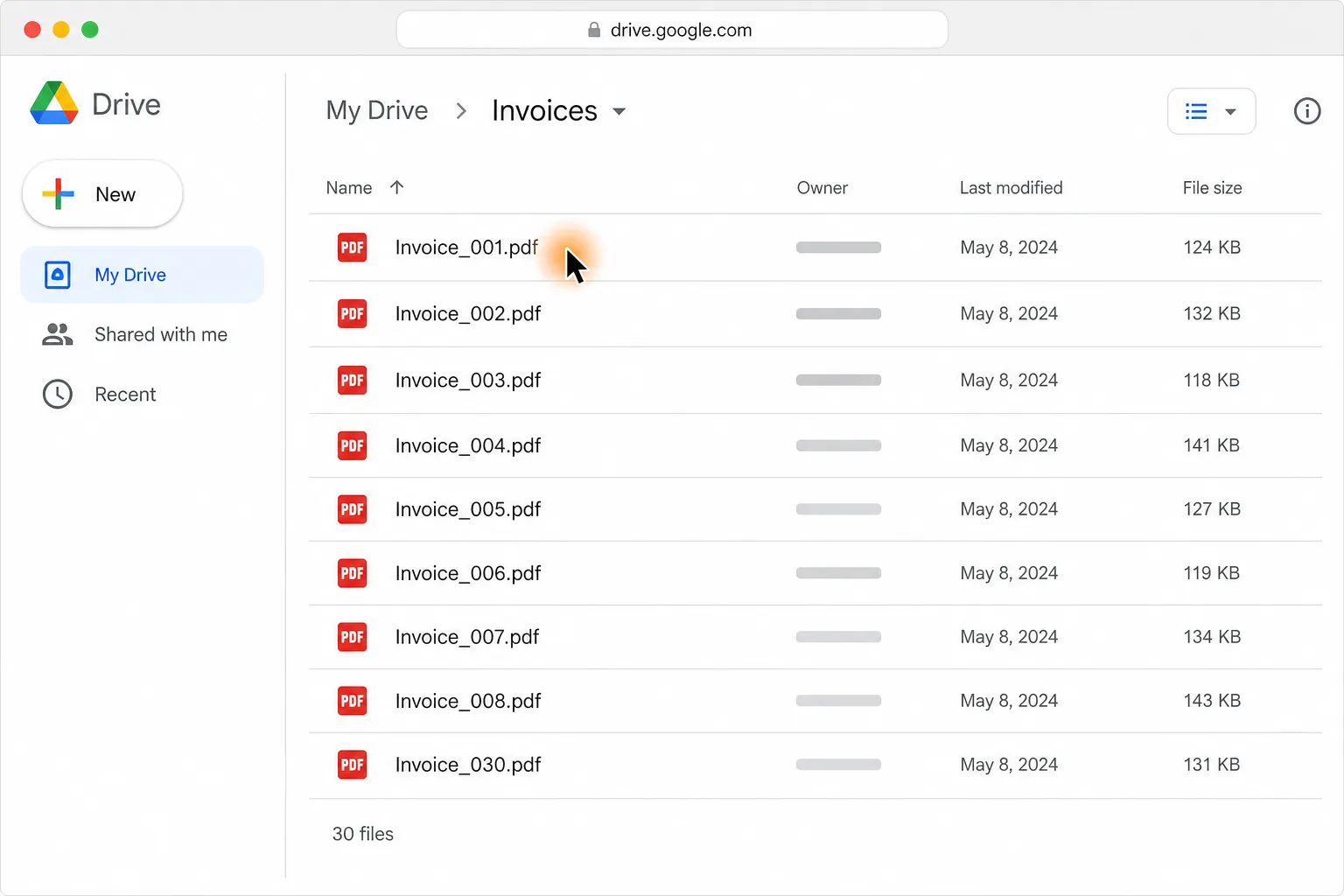
Task: Click the PDF icon of Invoice_001.pdf
Action: (353, 248)
